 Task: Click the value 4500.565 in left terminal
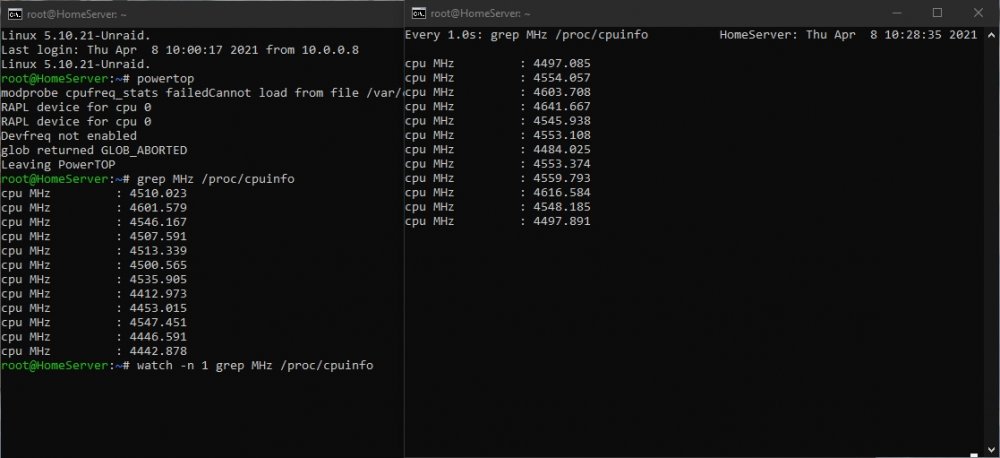click(158, 265)
